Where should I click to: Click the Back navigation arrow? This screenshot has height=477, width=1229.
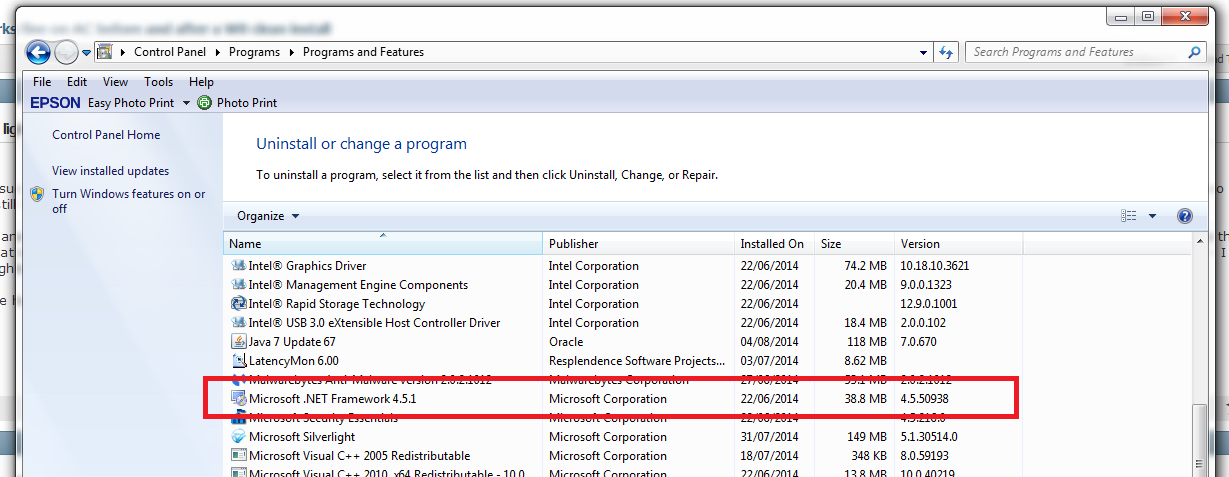click(x=39, y=52)
